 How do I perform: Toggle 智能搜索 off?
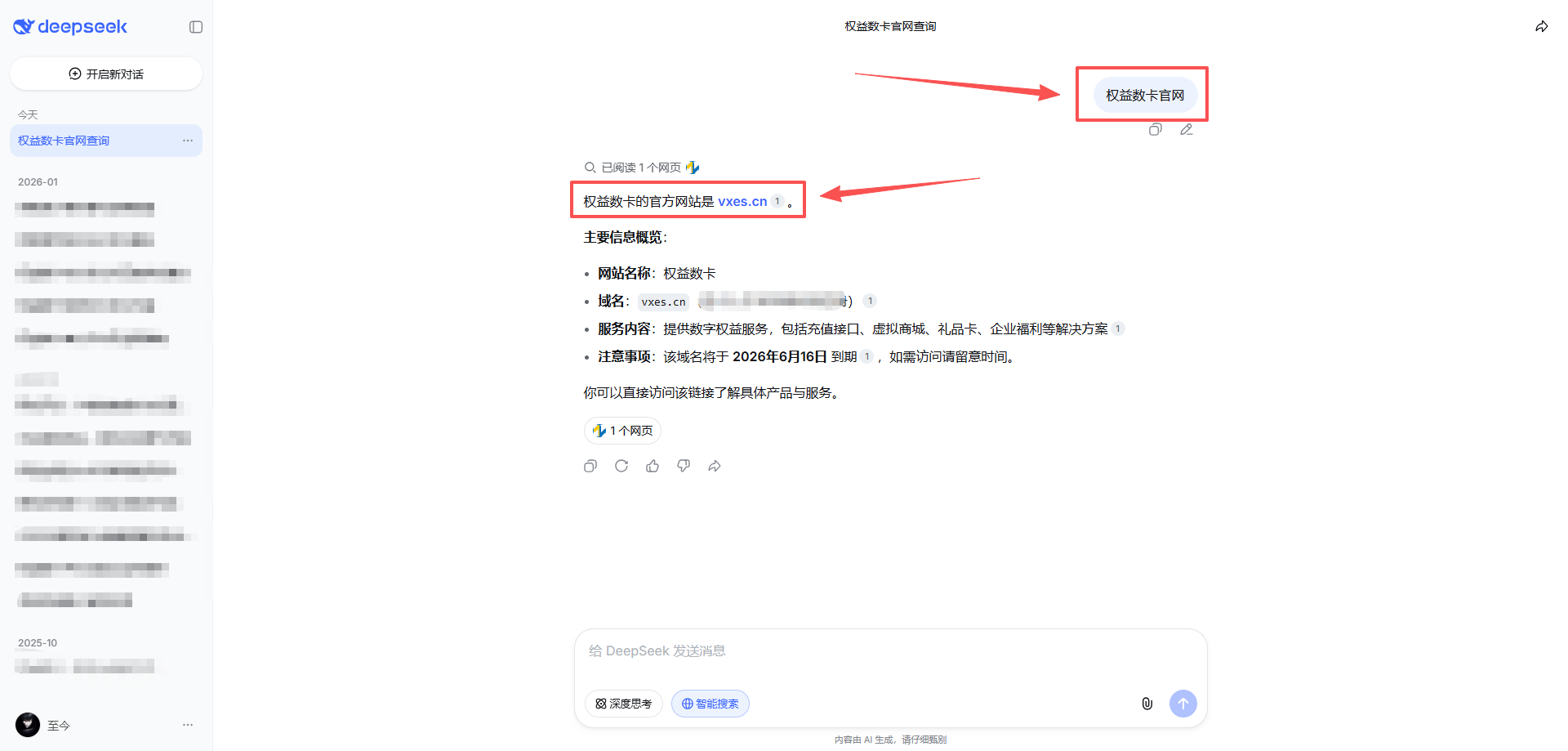pyautogui.click(x=710, y=704)
